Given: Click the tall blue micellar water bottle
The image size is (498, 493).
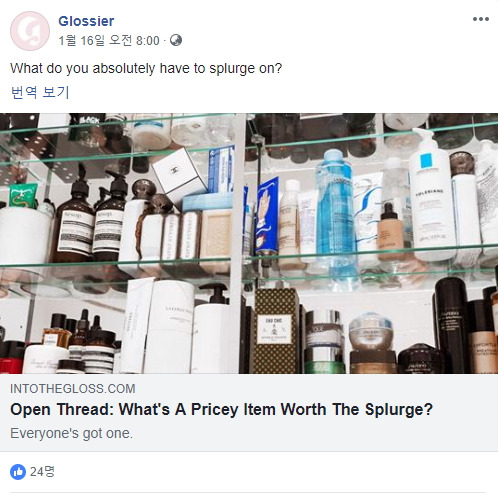Looking at the screenshot, I should point(336,217).
